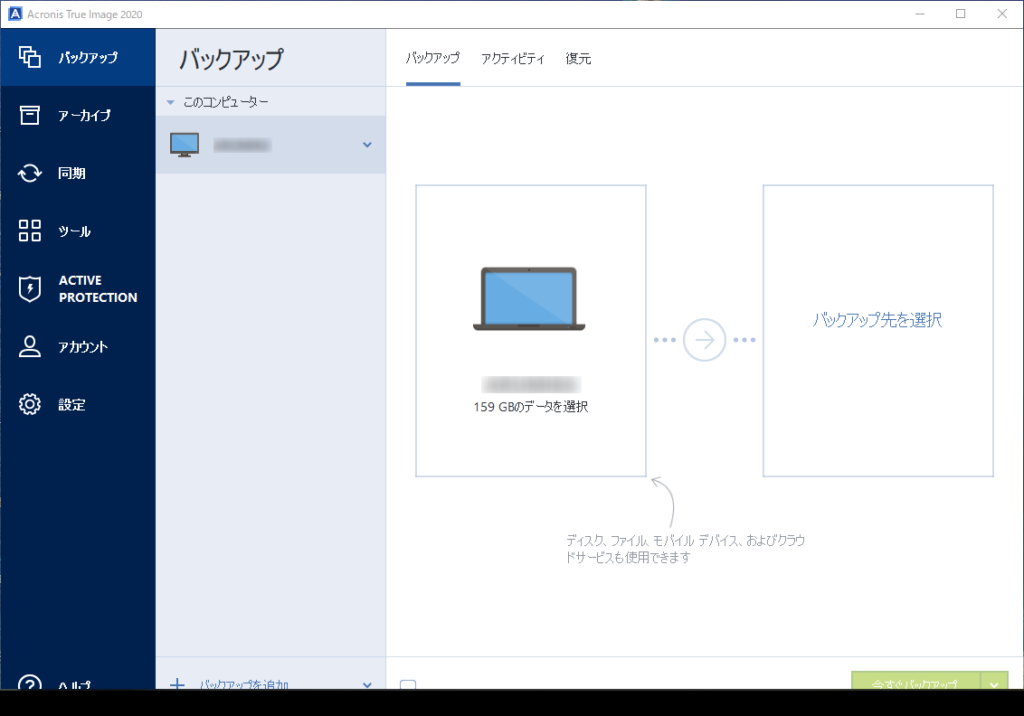Click the laptop source icon

529,299
